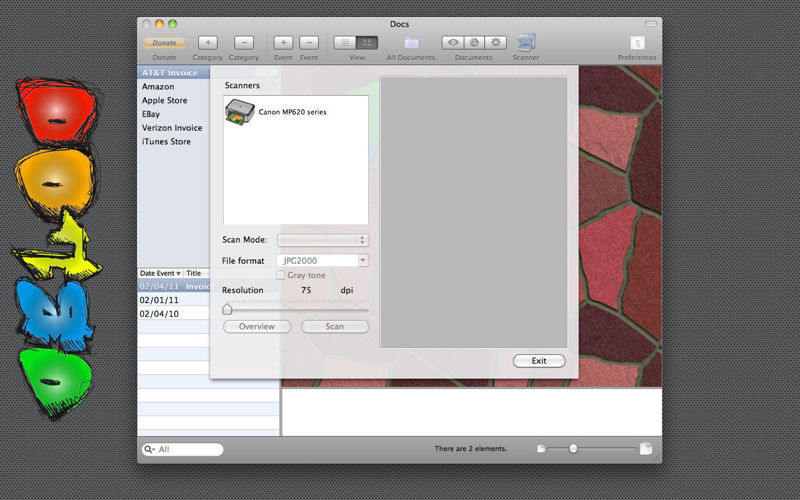Remove a category with the minus button
Screen dimensions: 800x500
point(244,43)
